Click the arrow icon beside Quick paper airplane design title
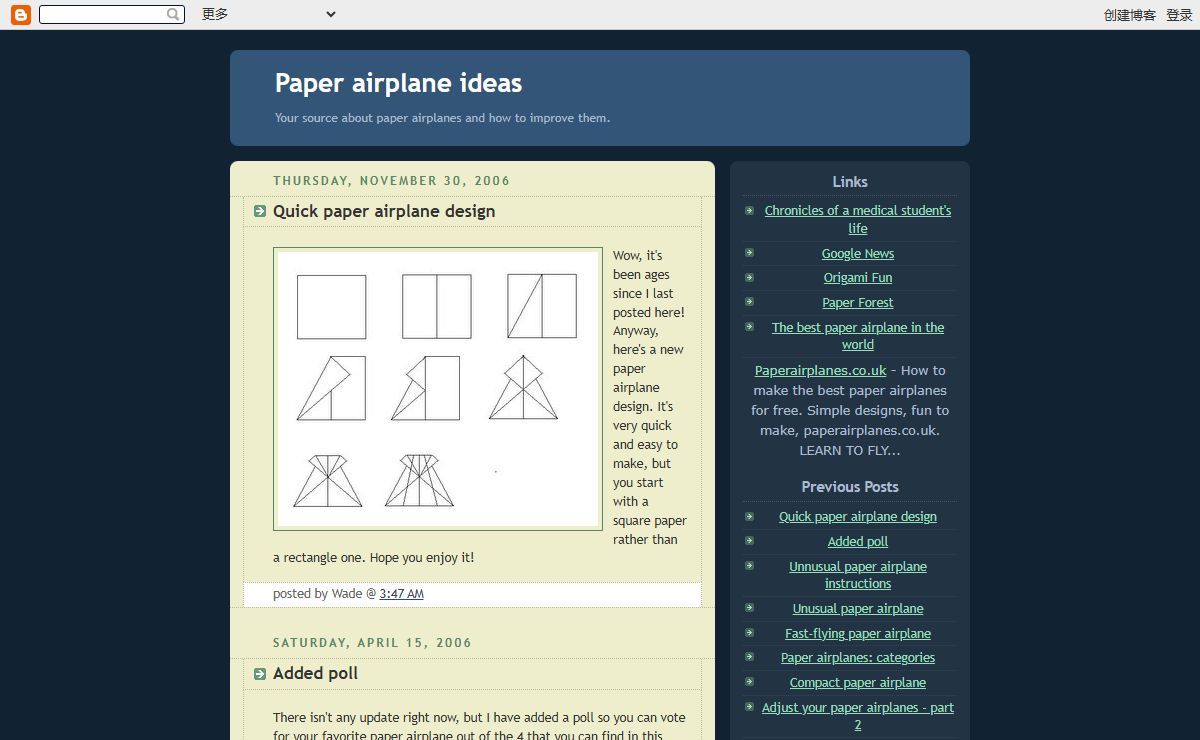 [260, 211]
